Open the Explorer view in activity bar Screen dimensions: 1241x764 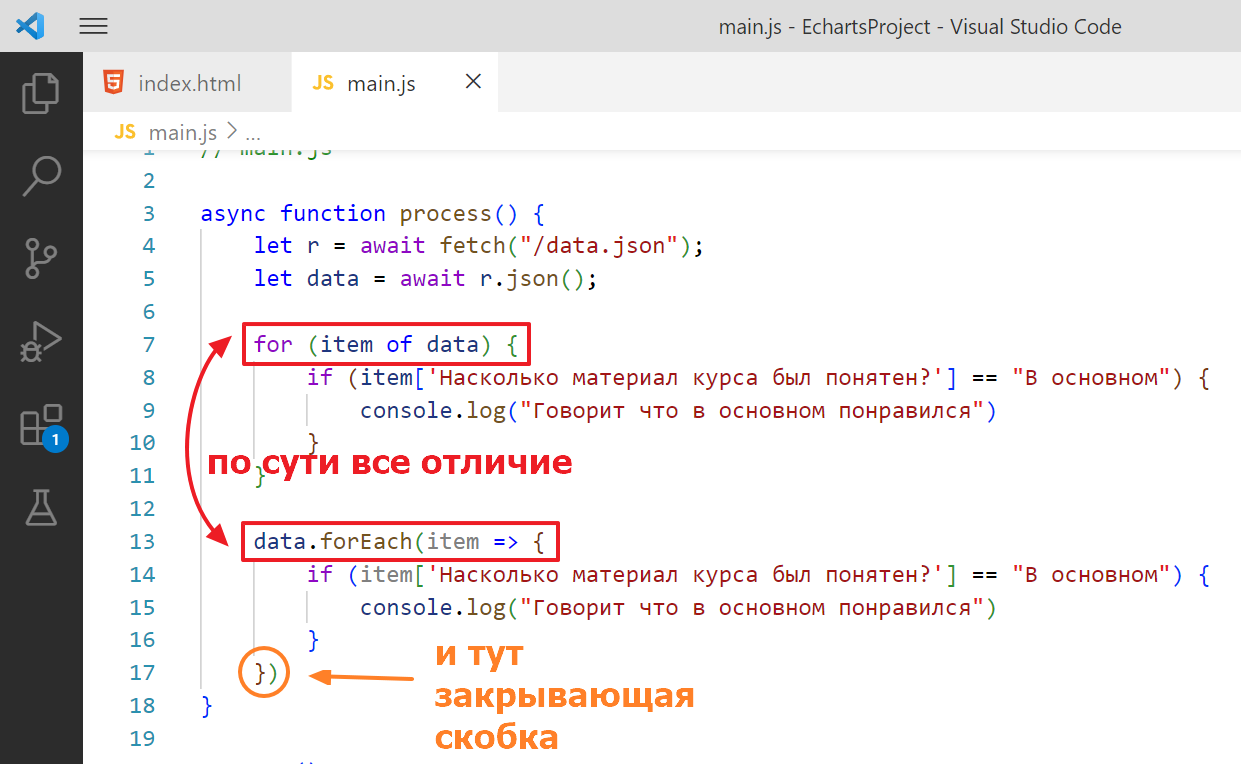click(40, 92)
